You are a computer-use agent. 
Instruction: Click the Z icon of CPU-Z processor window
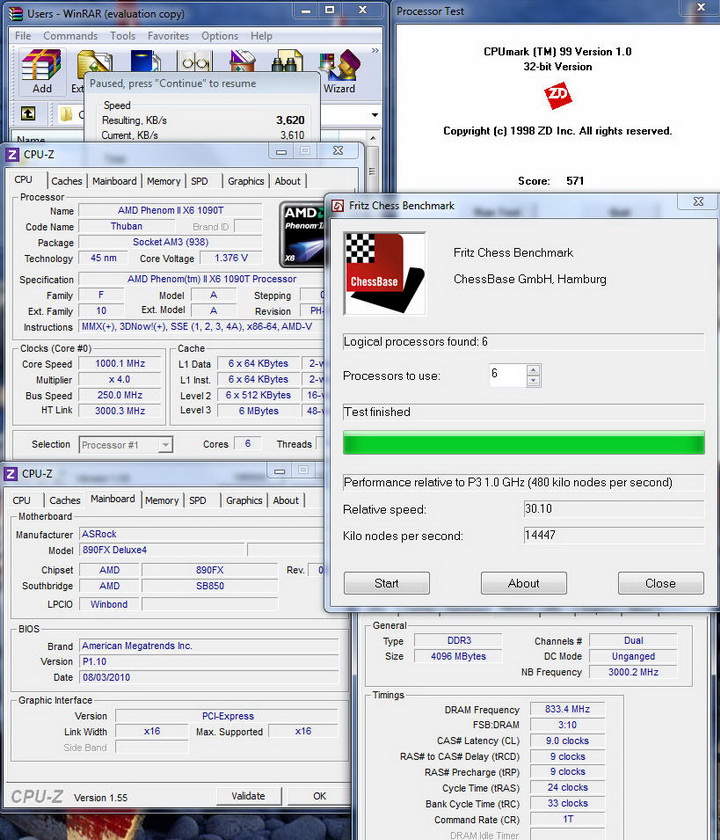[x=12, y=155]
